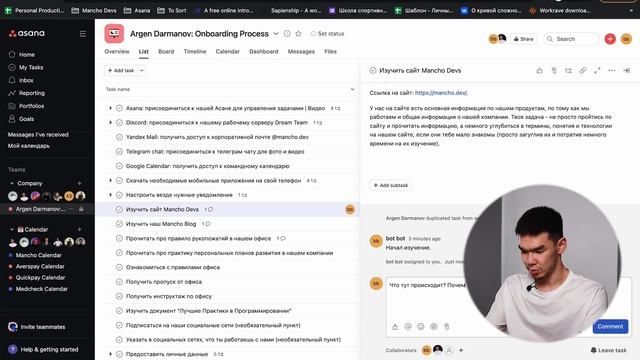Star the project as favorite
Viewport: 640px width, 360px height.
coord(298,34)
